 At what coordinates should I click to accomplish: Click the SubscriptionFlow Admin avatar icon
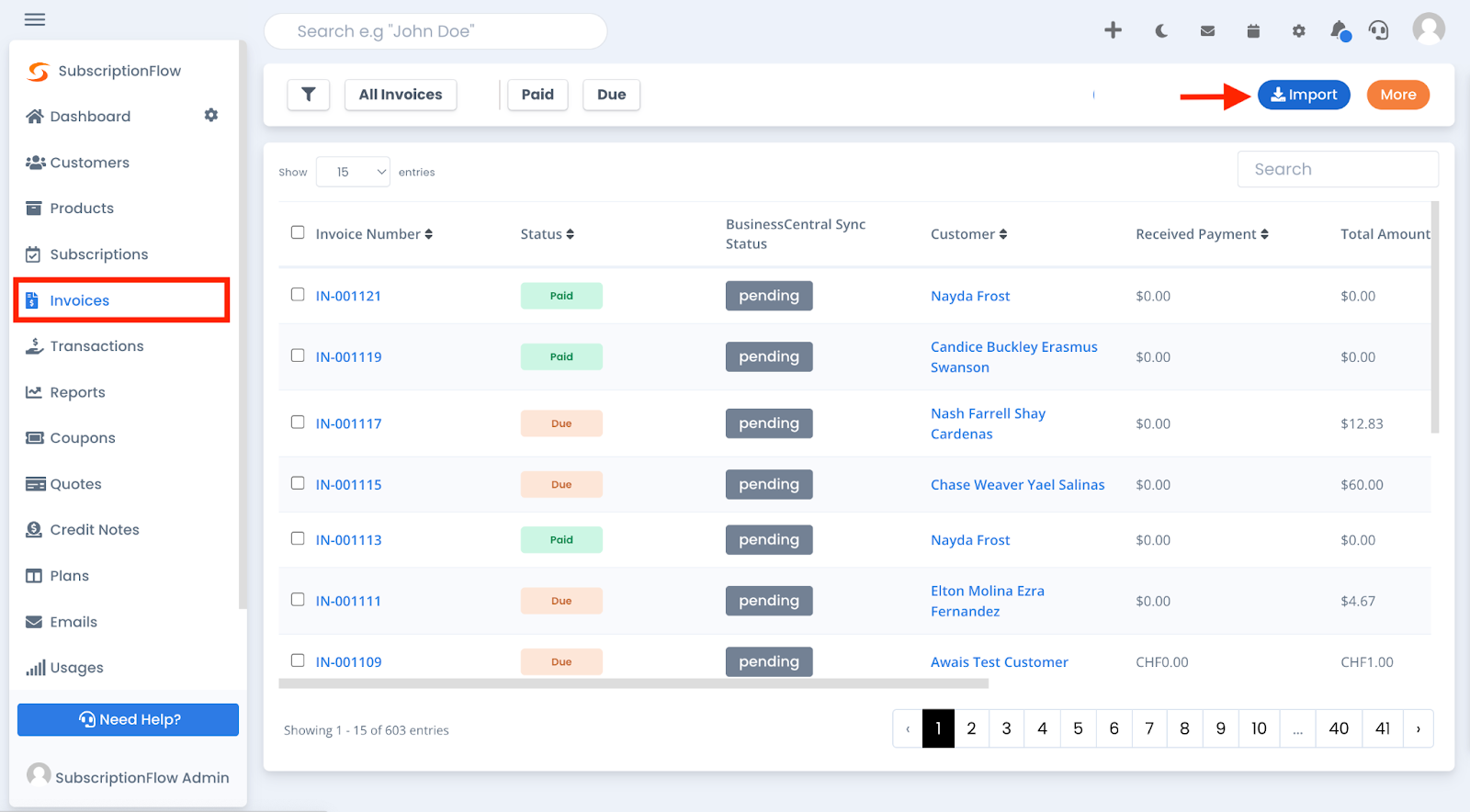coord(39,775)
